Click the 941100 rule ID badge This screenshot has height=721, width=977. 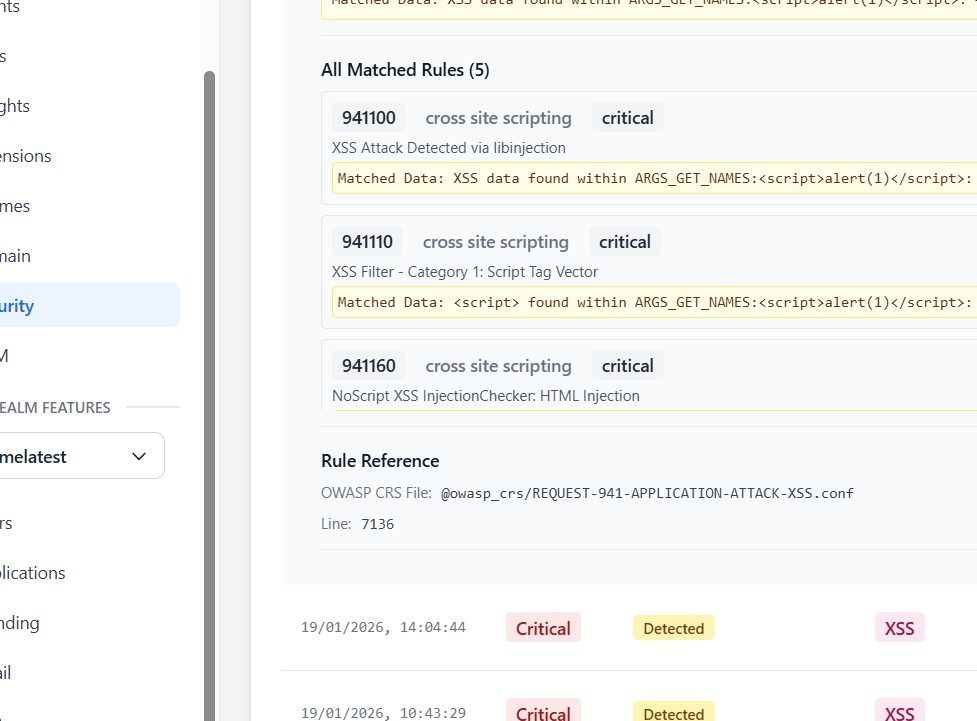pyautogui.click(x=369, y=118)
